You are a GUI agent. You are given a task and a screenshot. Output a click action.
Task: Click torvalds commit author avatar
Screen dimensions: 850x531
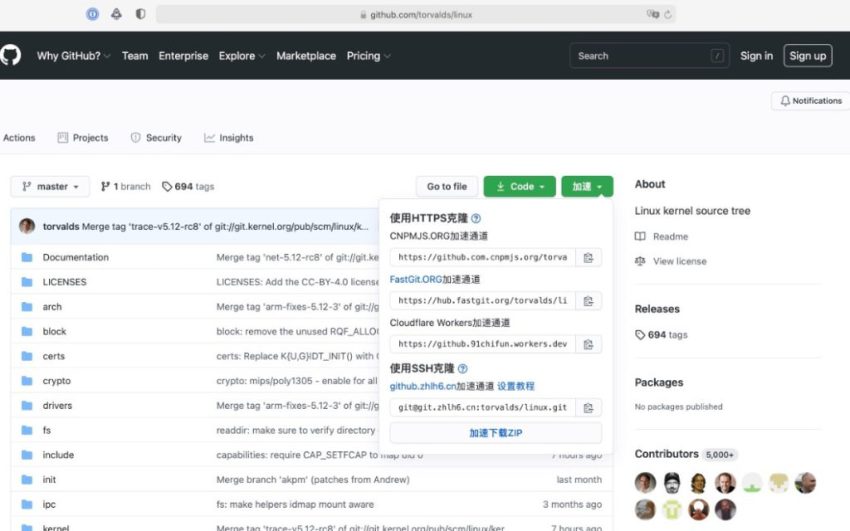click(27, 226)
